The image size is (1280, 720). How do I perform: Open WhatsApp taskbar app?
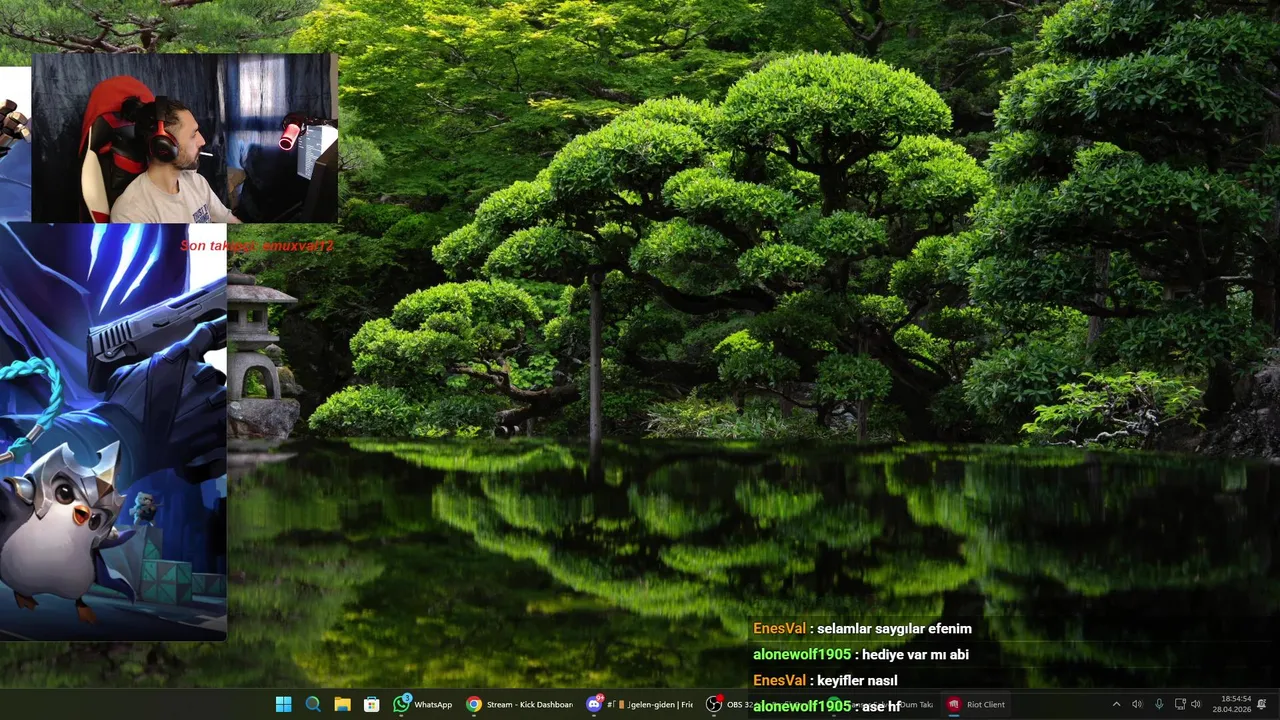(x=424, y=704)
